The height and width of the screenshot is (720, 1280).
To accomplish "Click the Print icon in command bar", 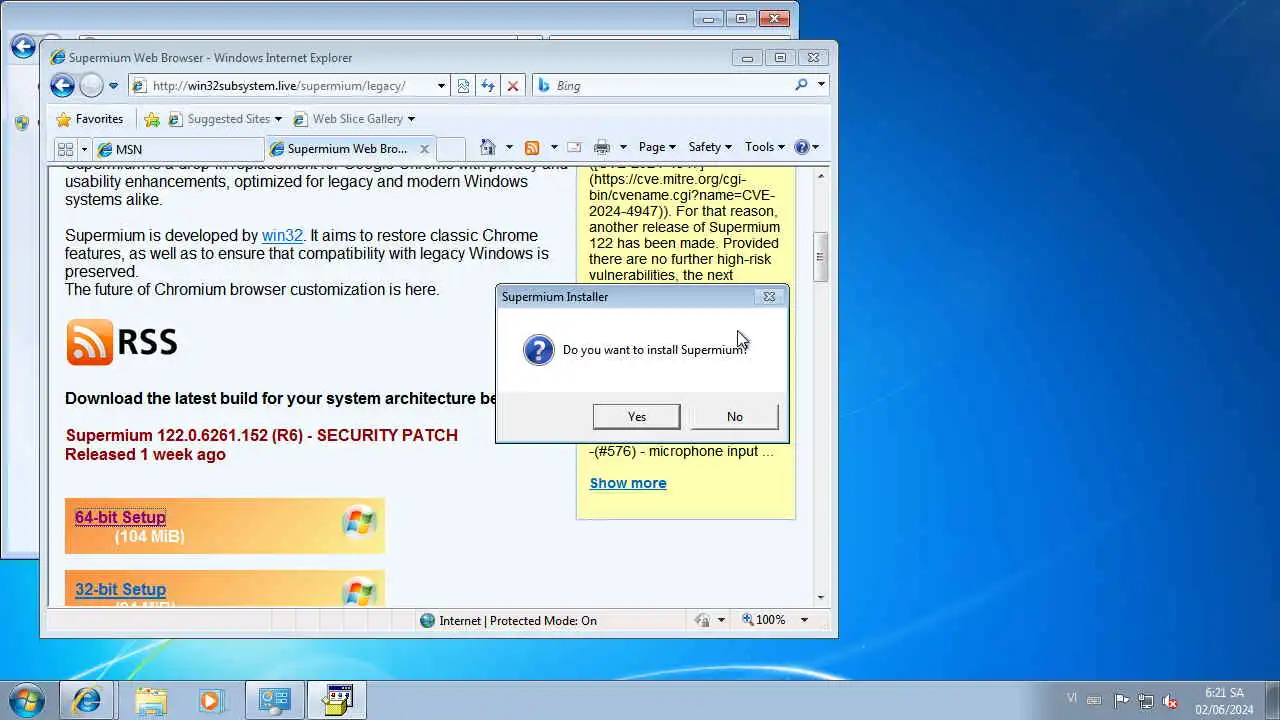I will [602, 147].
